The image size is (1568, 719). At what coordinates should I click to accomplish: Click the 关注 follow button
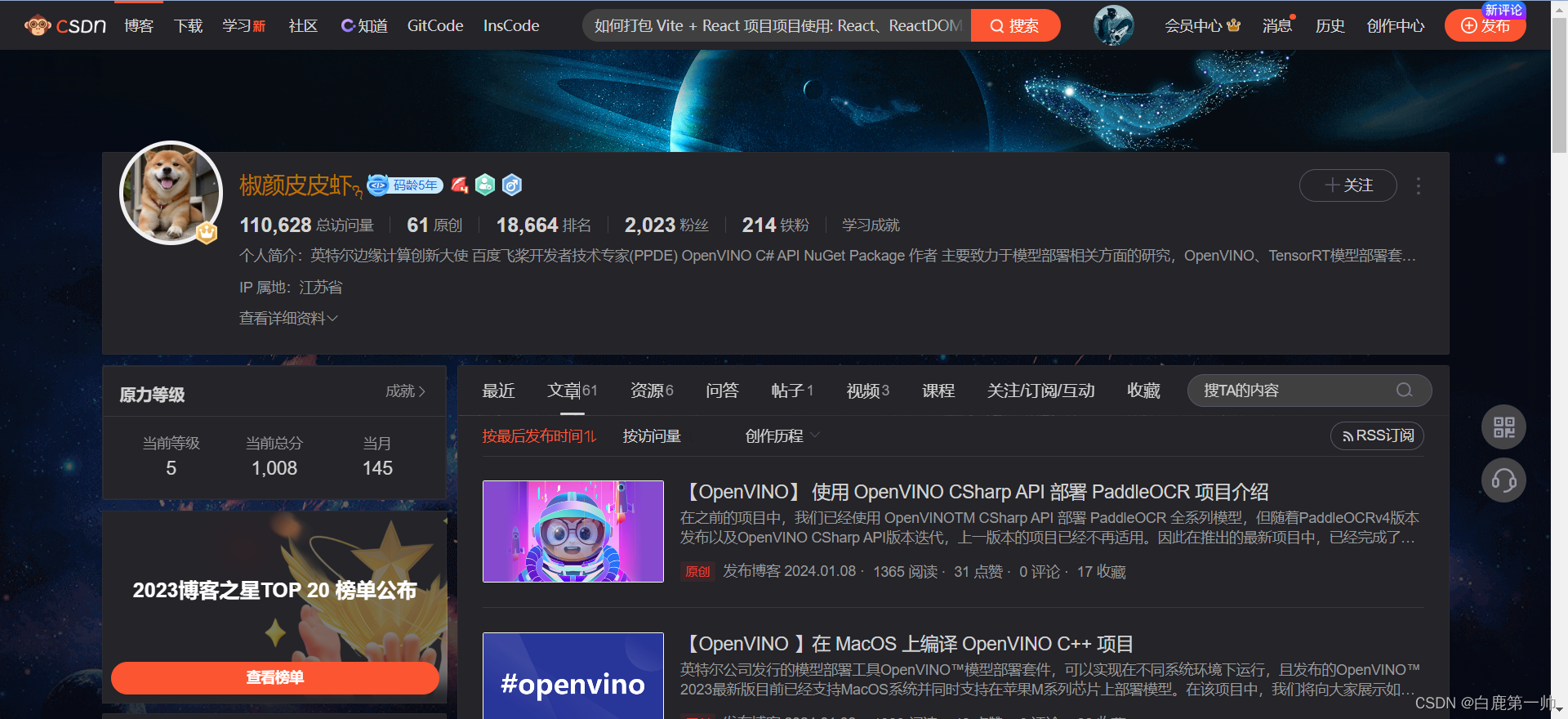tap(1348, 185)
